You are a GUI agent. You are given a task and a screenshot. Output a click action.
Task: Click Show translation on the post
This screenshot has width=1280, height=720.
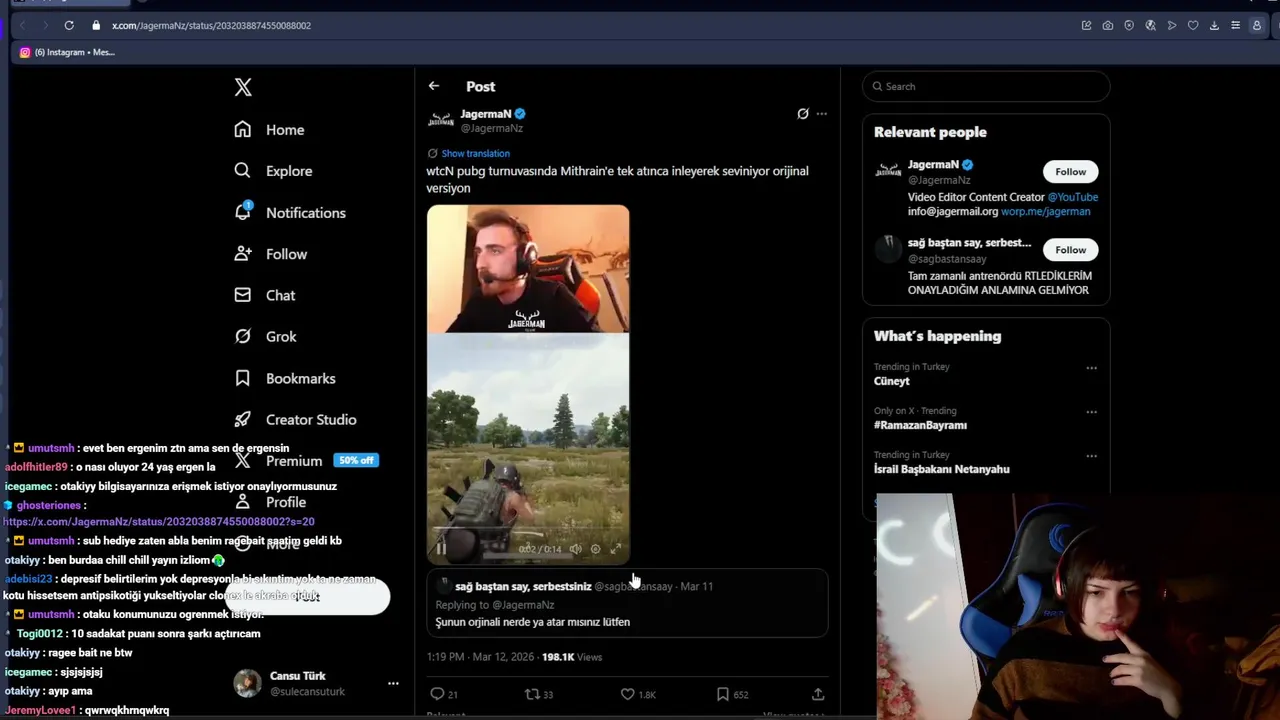(475, 153)
